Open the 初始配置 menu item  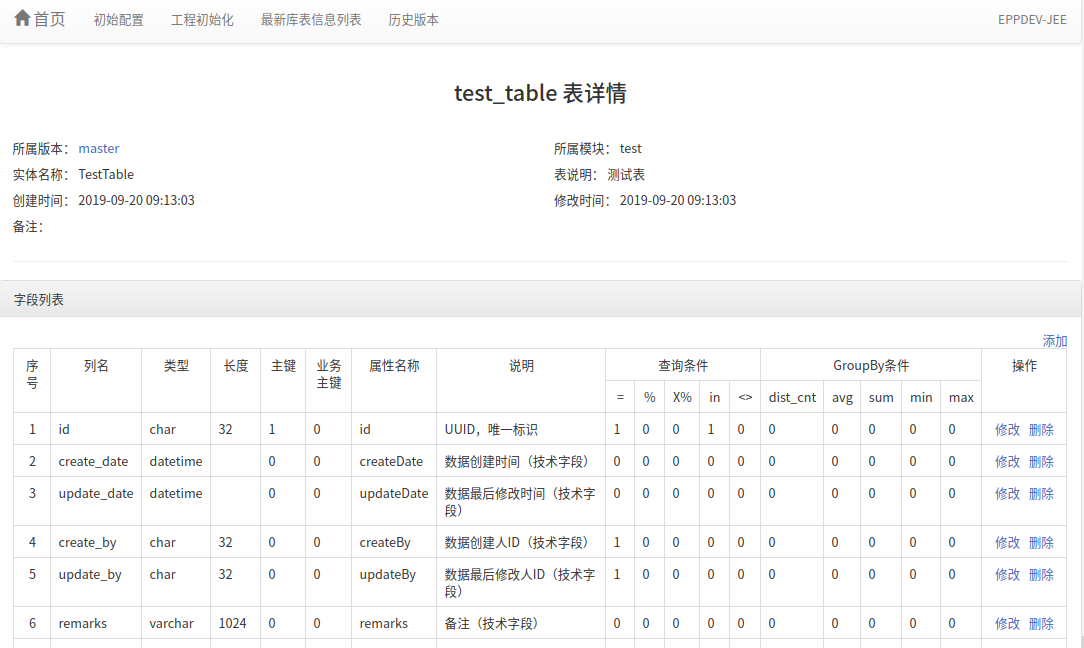point(118,20)
